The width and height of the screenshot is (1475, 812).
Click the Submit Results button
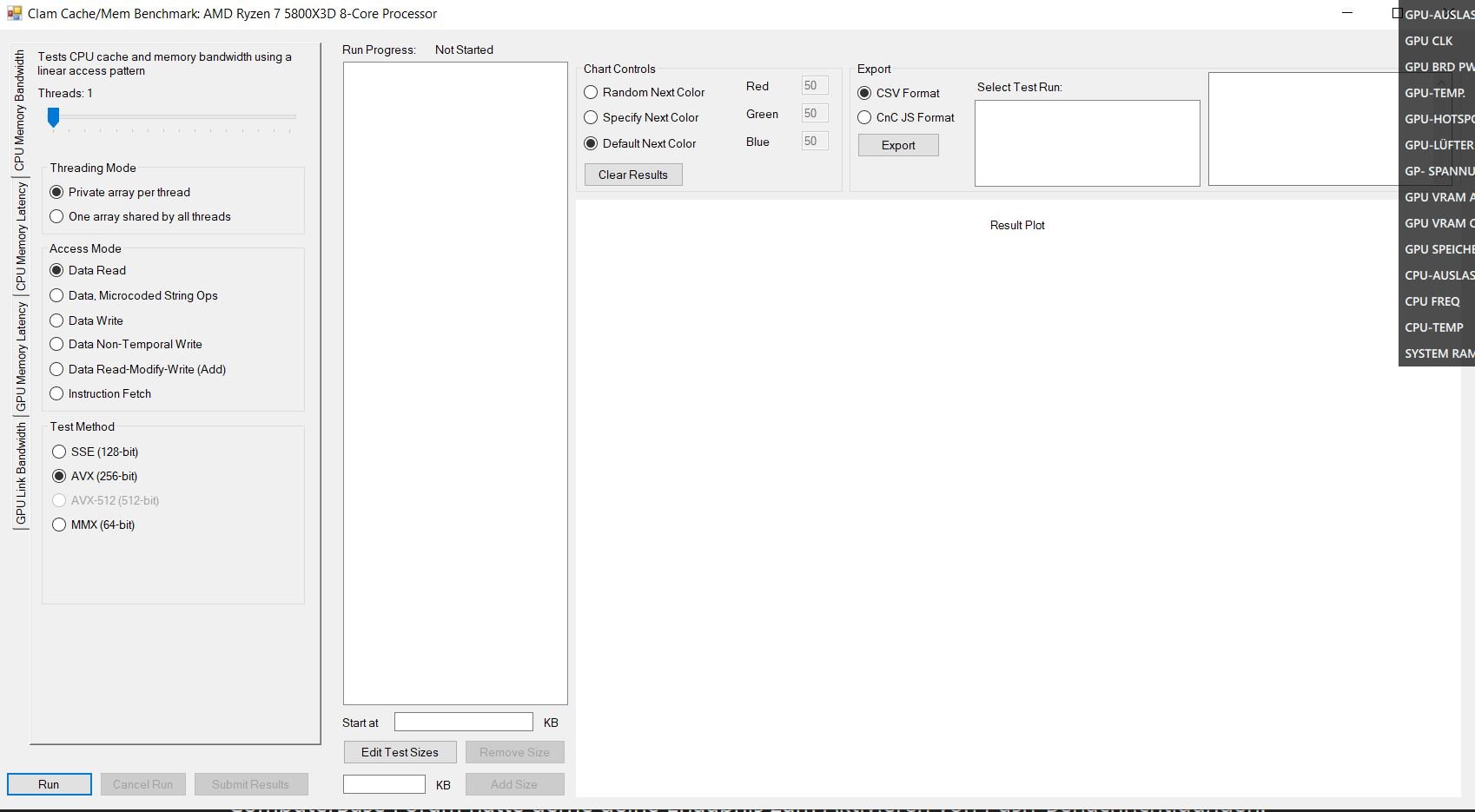click(251, 784)
